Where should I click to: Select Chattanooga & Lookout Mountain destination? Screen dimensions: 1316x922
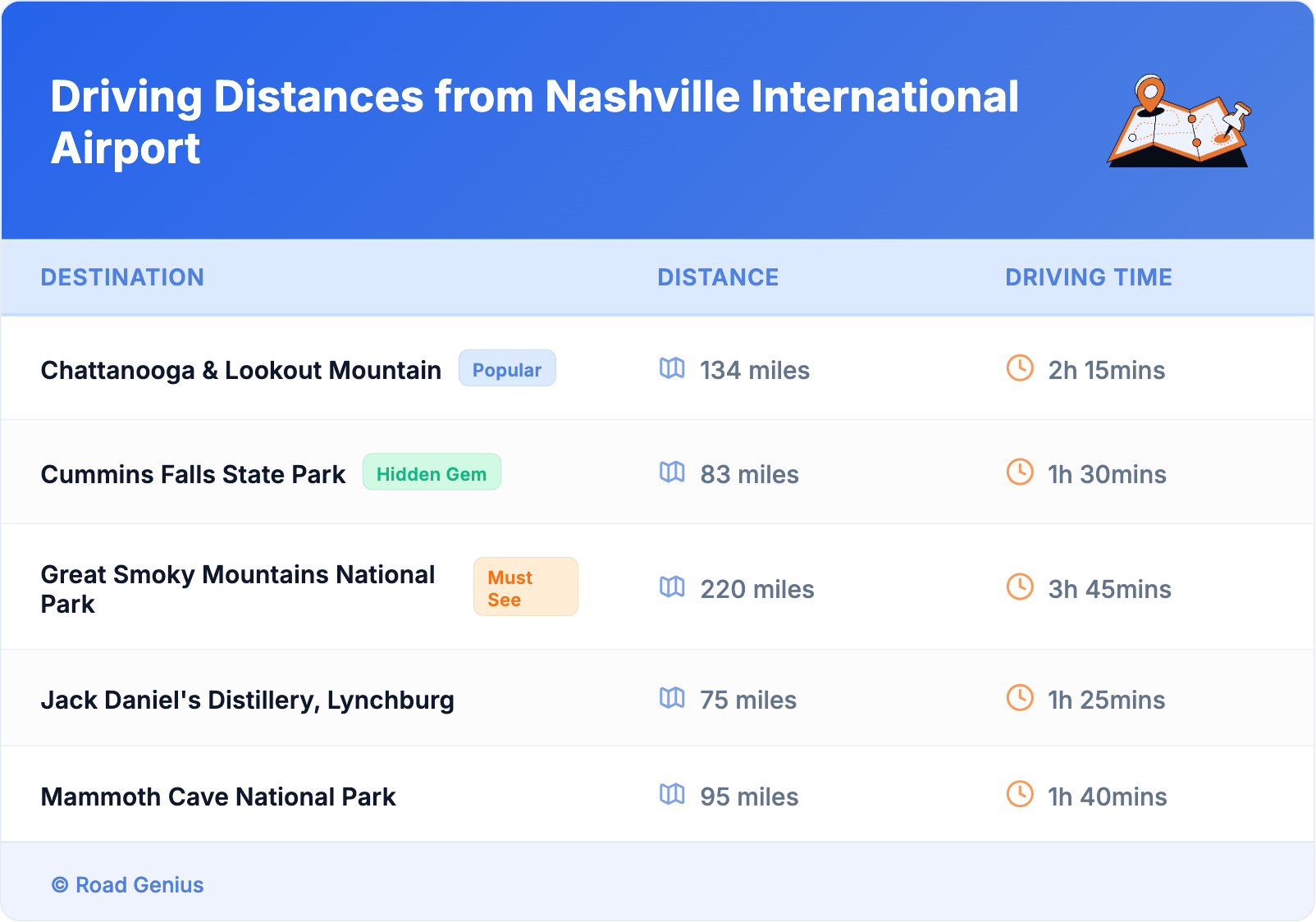pyautogui.click(x=240, y=371)
